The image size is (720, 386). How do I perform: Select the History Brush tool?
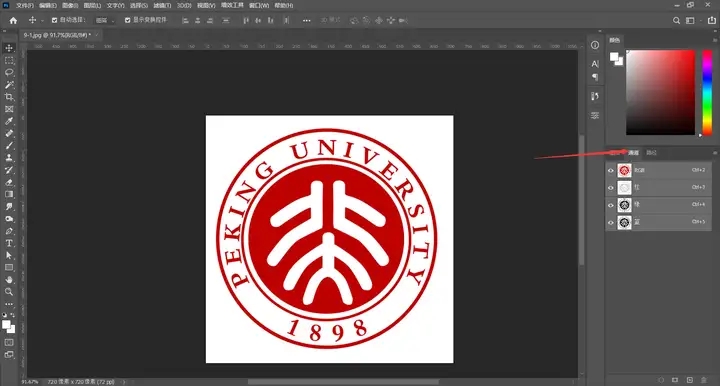click(9, 170)
